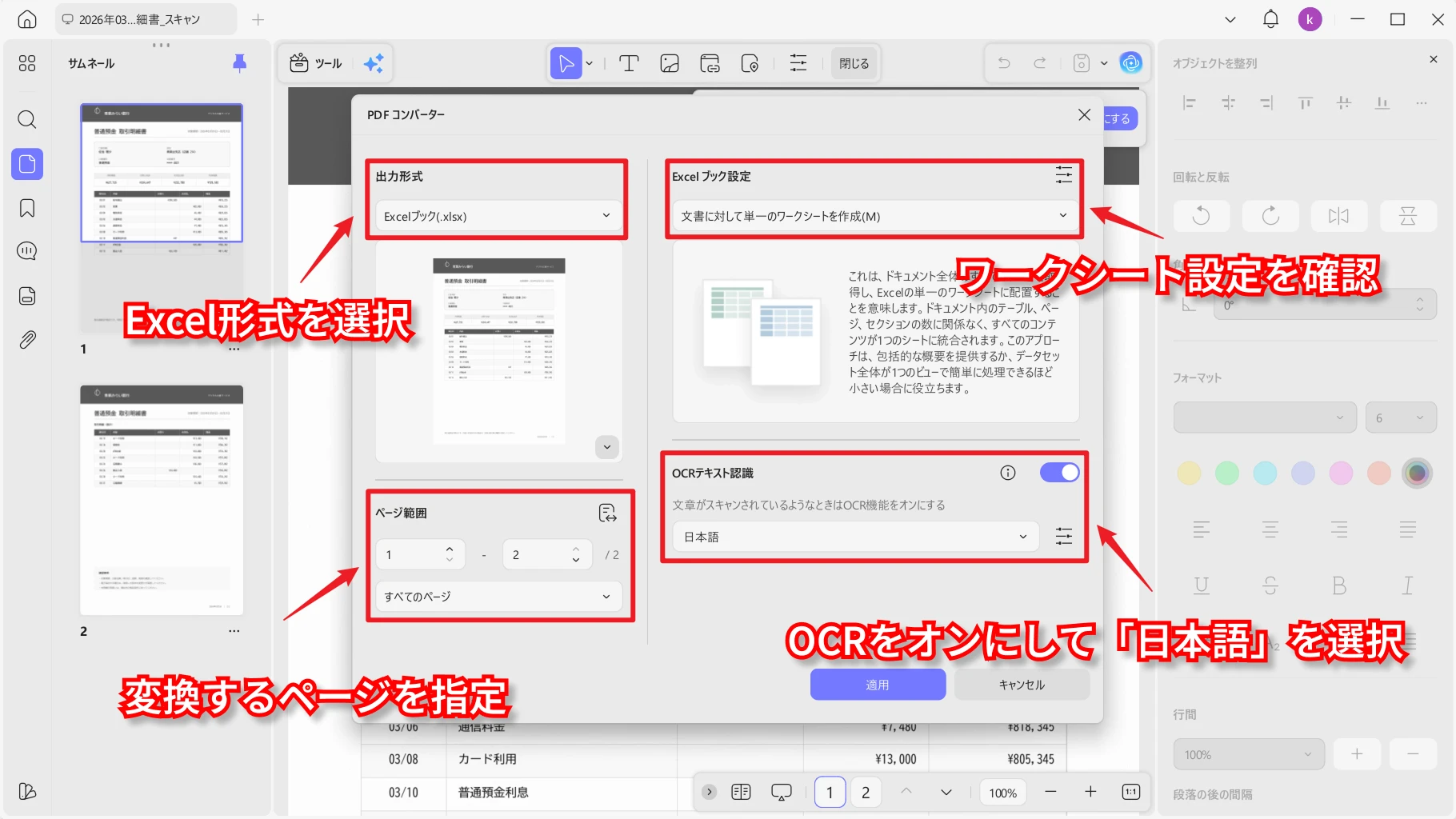Open OCR advanced settings icon
Screen dimensions: 1456x819
tap(1064, 536)
